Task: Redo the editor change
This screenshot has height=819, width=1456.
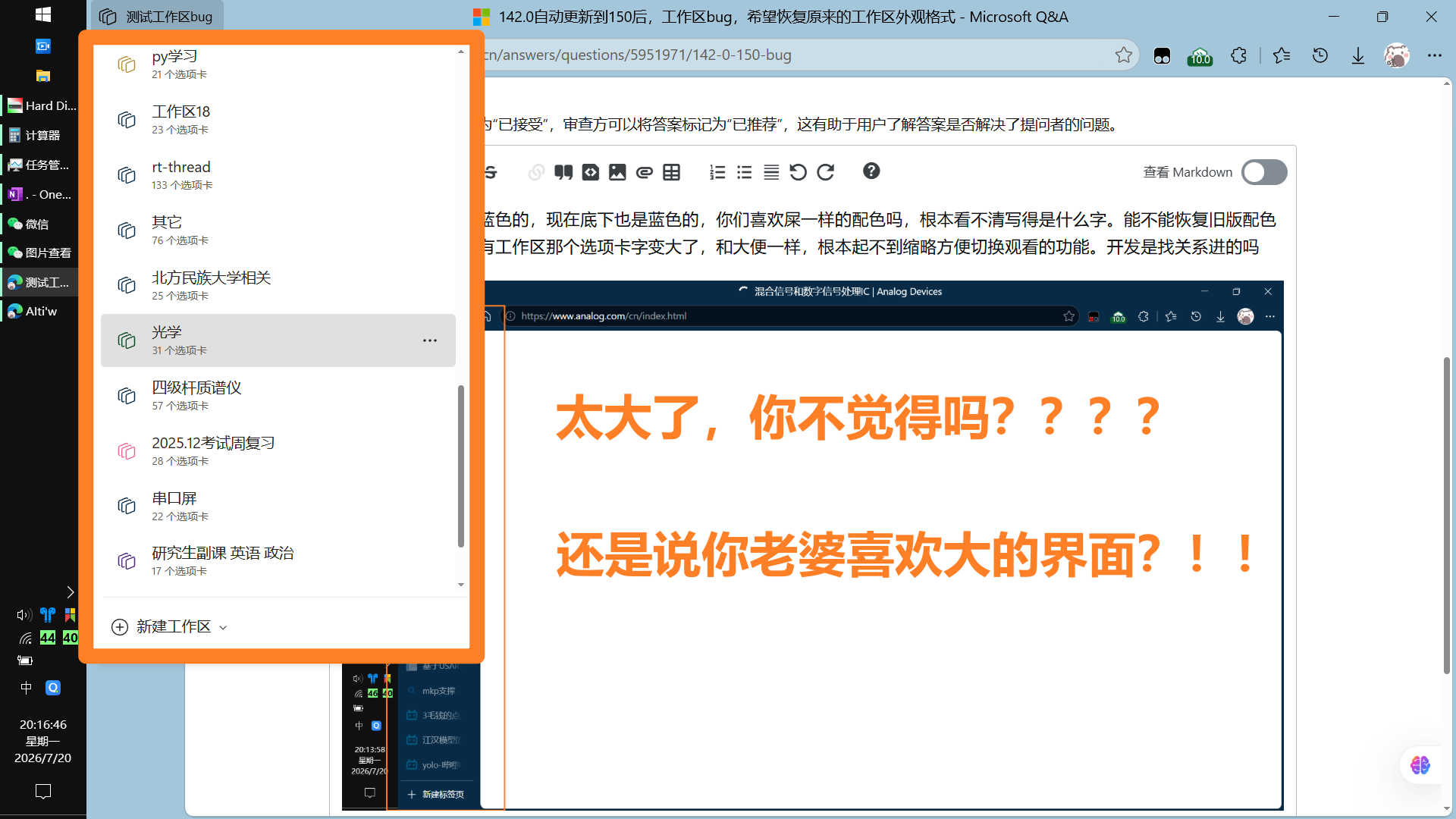Action: 826,172
